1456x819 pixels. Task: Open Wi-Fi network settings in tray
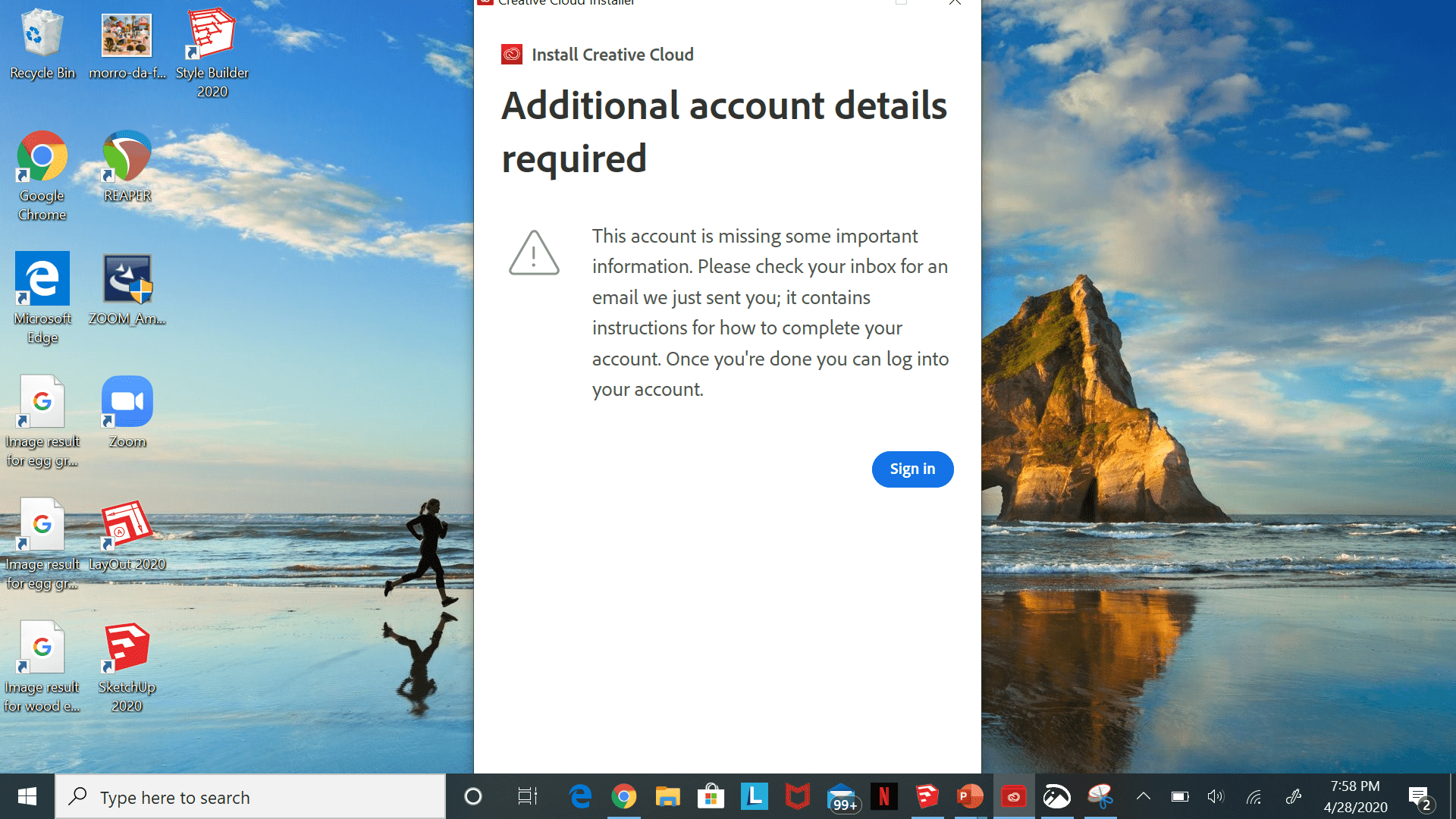pos(1254,796)
